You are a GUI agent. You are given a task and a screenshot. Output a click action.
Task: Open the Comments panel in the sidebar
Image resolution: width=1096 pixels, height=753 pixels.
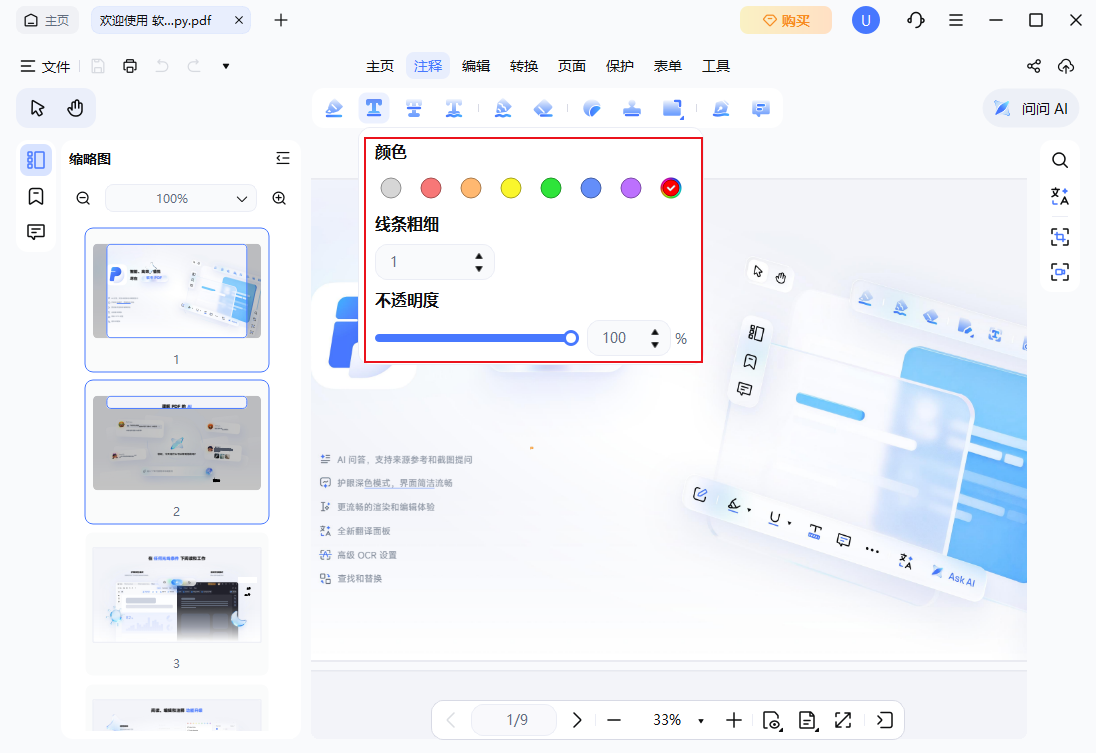click(36, 232)
